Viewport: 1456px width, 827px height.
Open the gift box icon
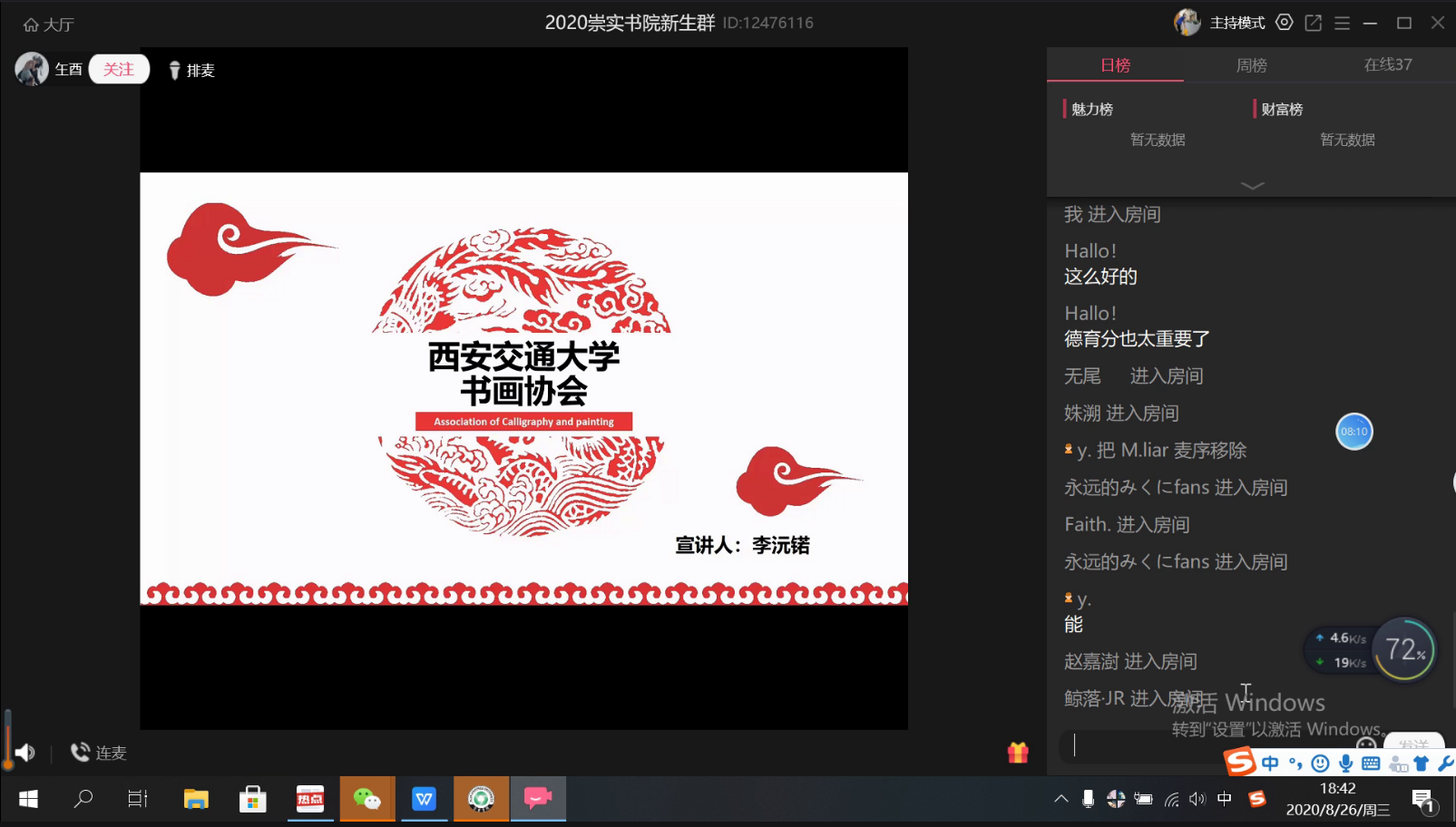1018,753
